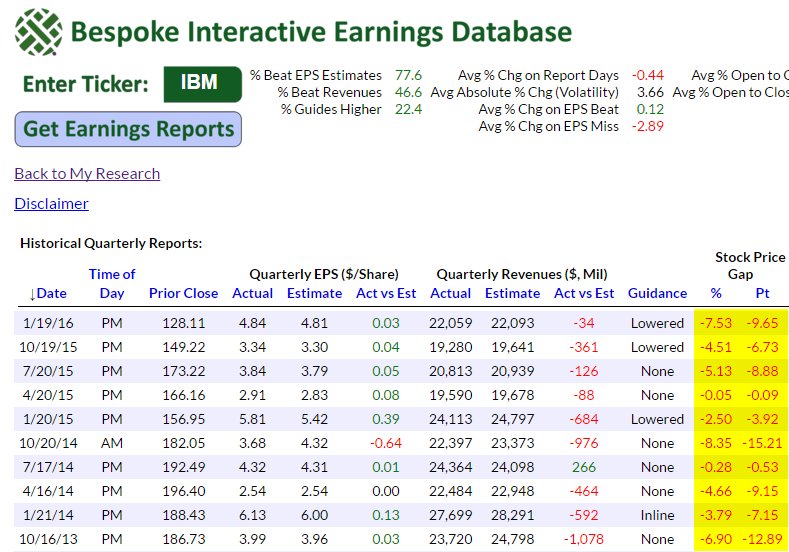
Task: Click actual EPS value 6.13
Action: click(x=252, y=515)
